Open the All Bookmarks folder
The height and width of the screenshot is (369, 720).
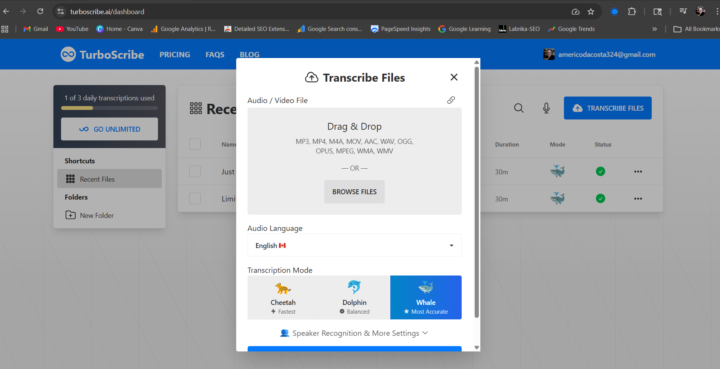696,28
